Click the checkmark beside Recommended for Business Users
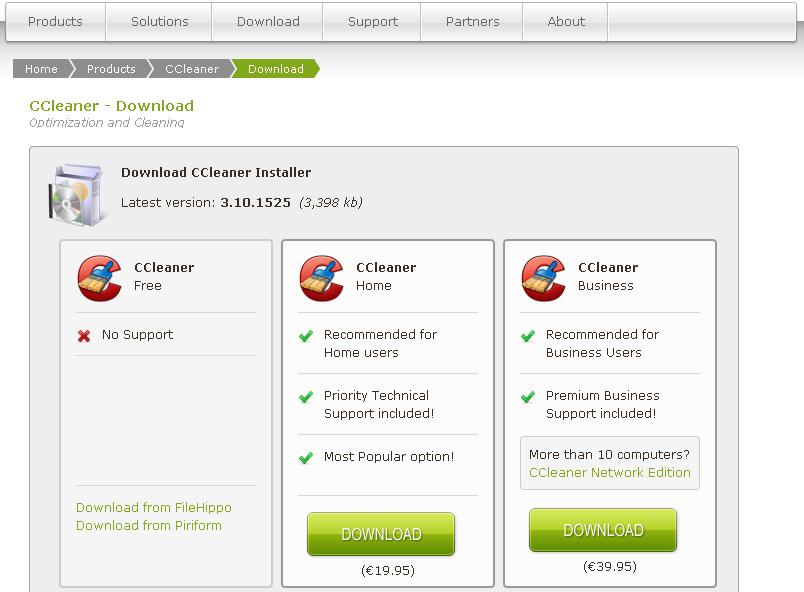Screen dimensions: 804x592 [528, 336]
